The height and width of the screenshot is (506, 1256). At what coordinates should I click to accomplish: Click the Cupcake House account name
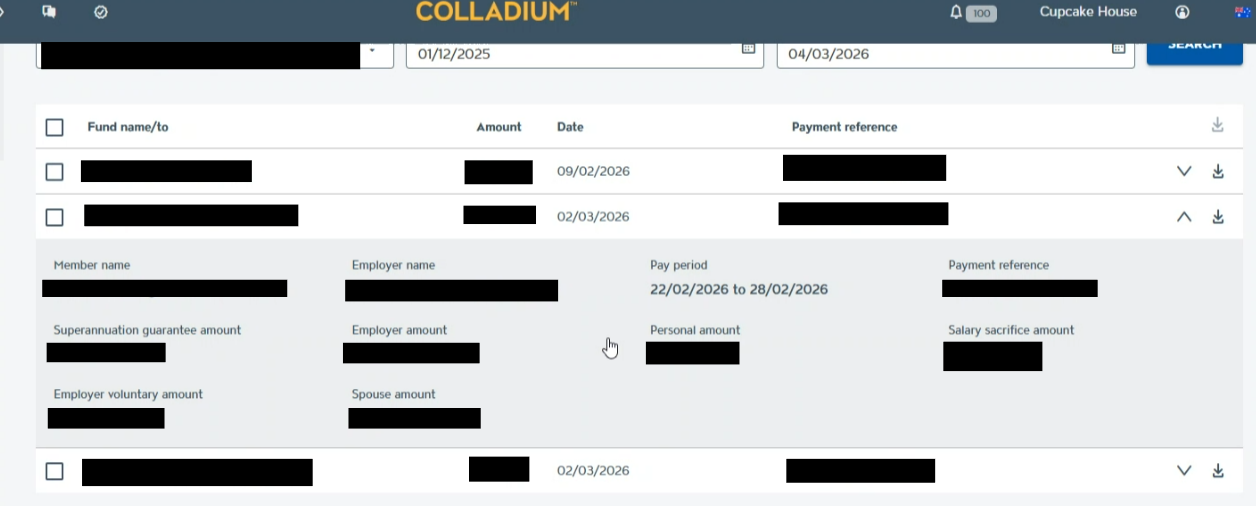pos(1088,12)
